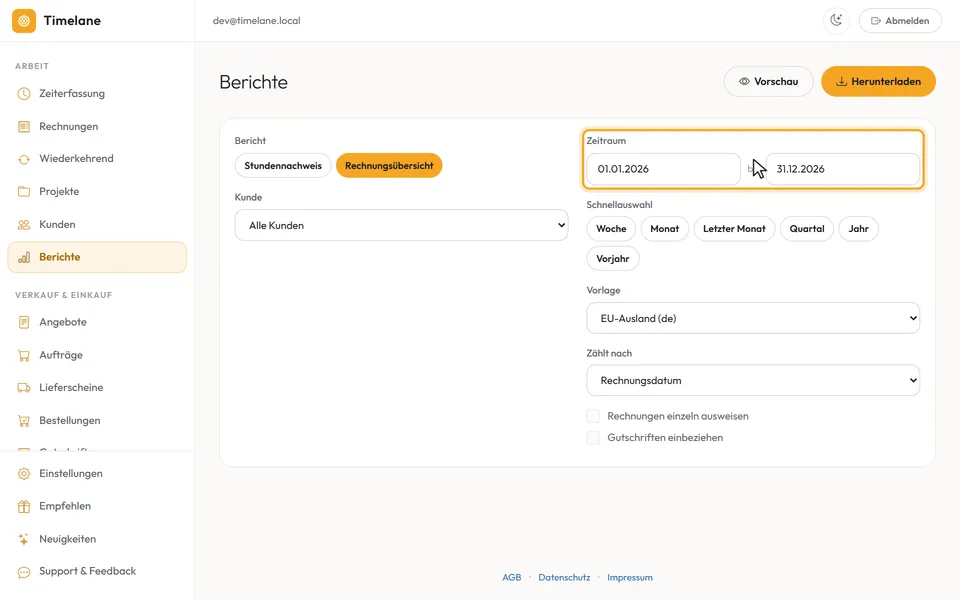Viewport: 960px width, 600px height.
Task: Select Rechnungsübersicht report type
Action: (389, 166)
